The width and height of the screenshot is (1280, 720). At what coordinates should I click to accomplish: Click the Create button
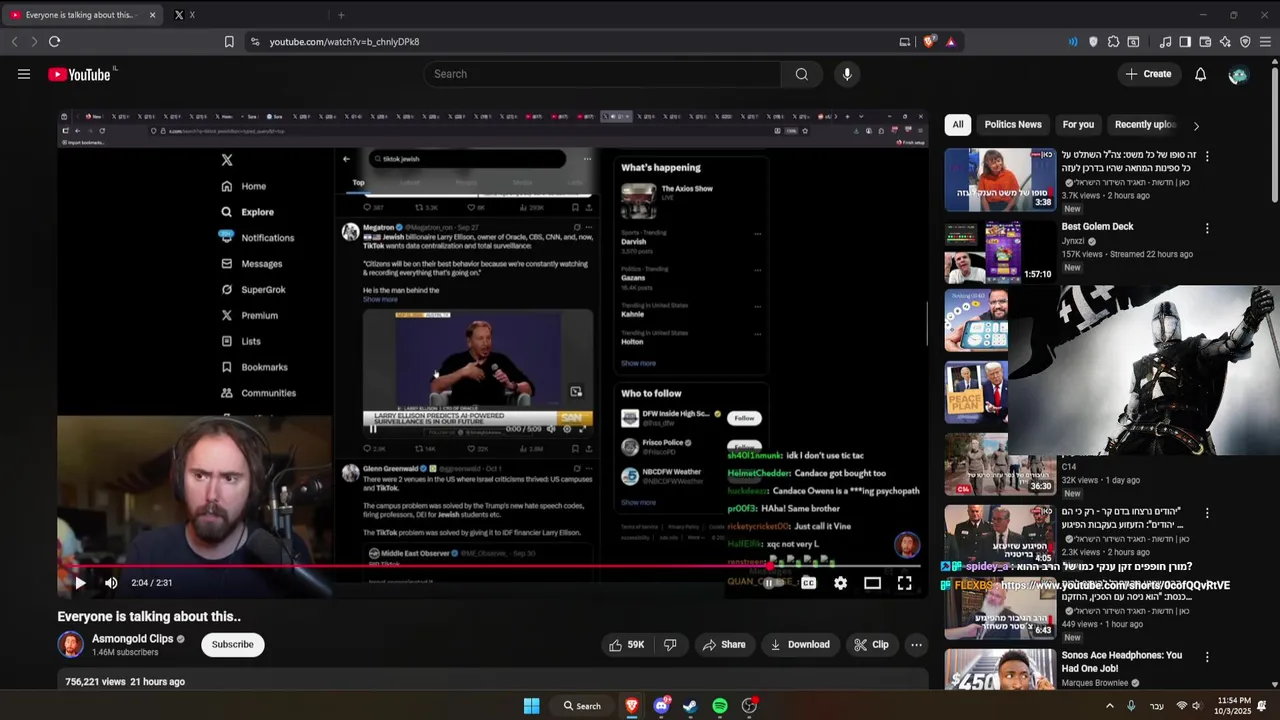[x=1148, y=74]
